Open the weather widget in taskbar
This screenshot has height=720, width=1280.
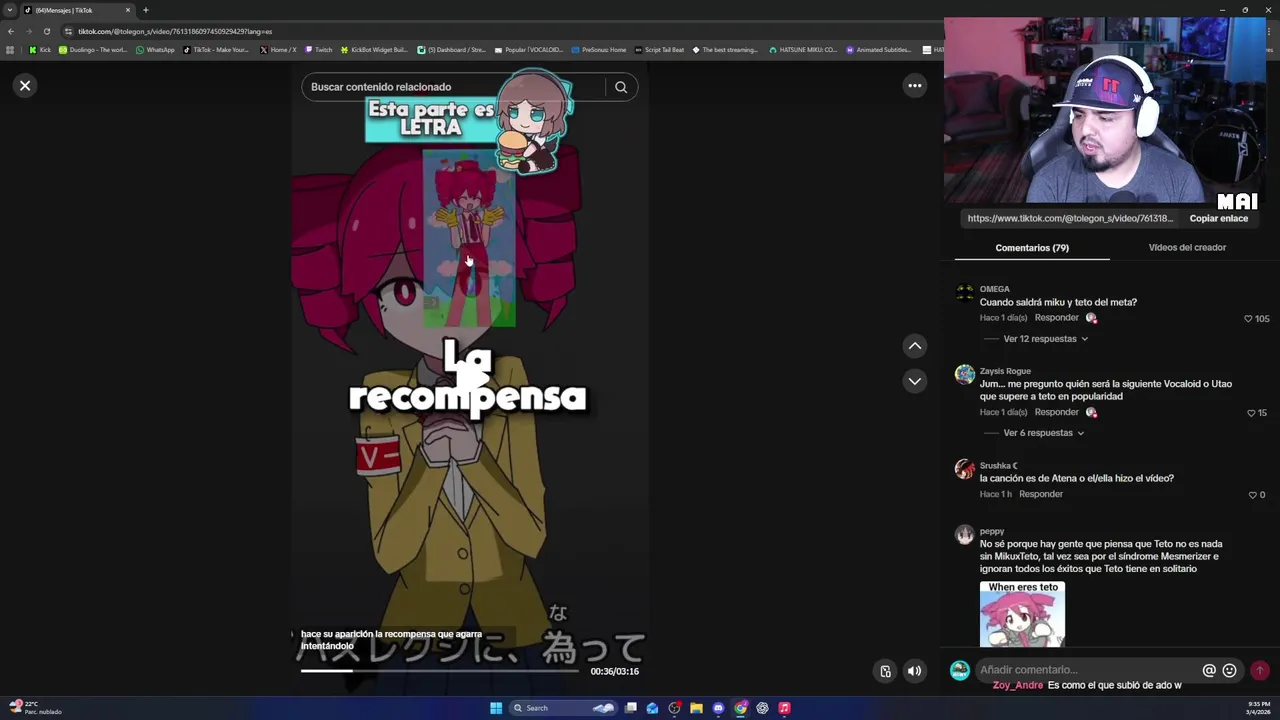coord(36,708)
